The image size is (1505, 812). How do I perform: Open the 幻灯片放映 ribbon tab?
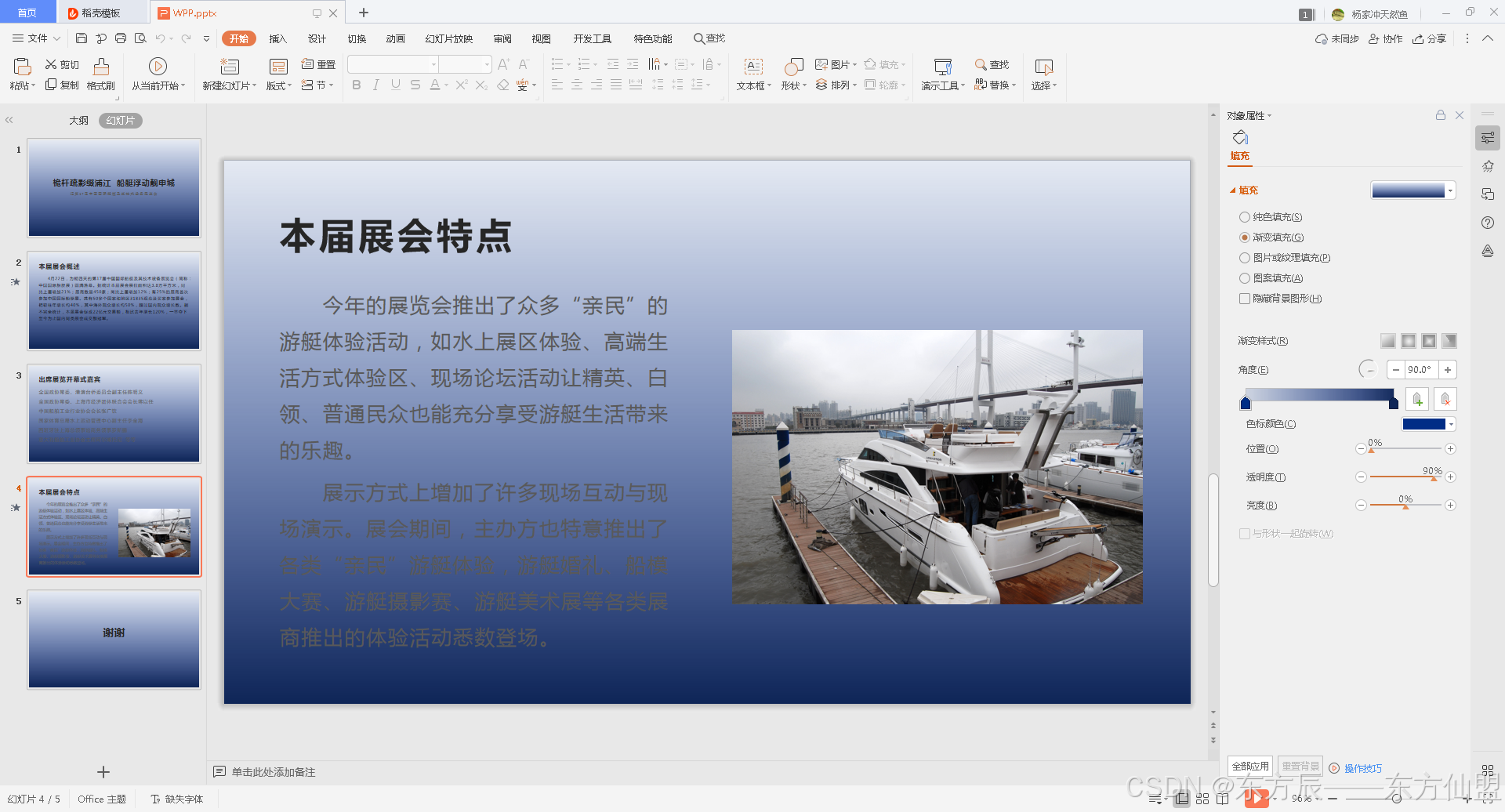(x=449, y=38)
